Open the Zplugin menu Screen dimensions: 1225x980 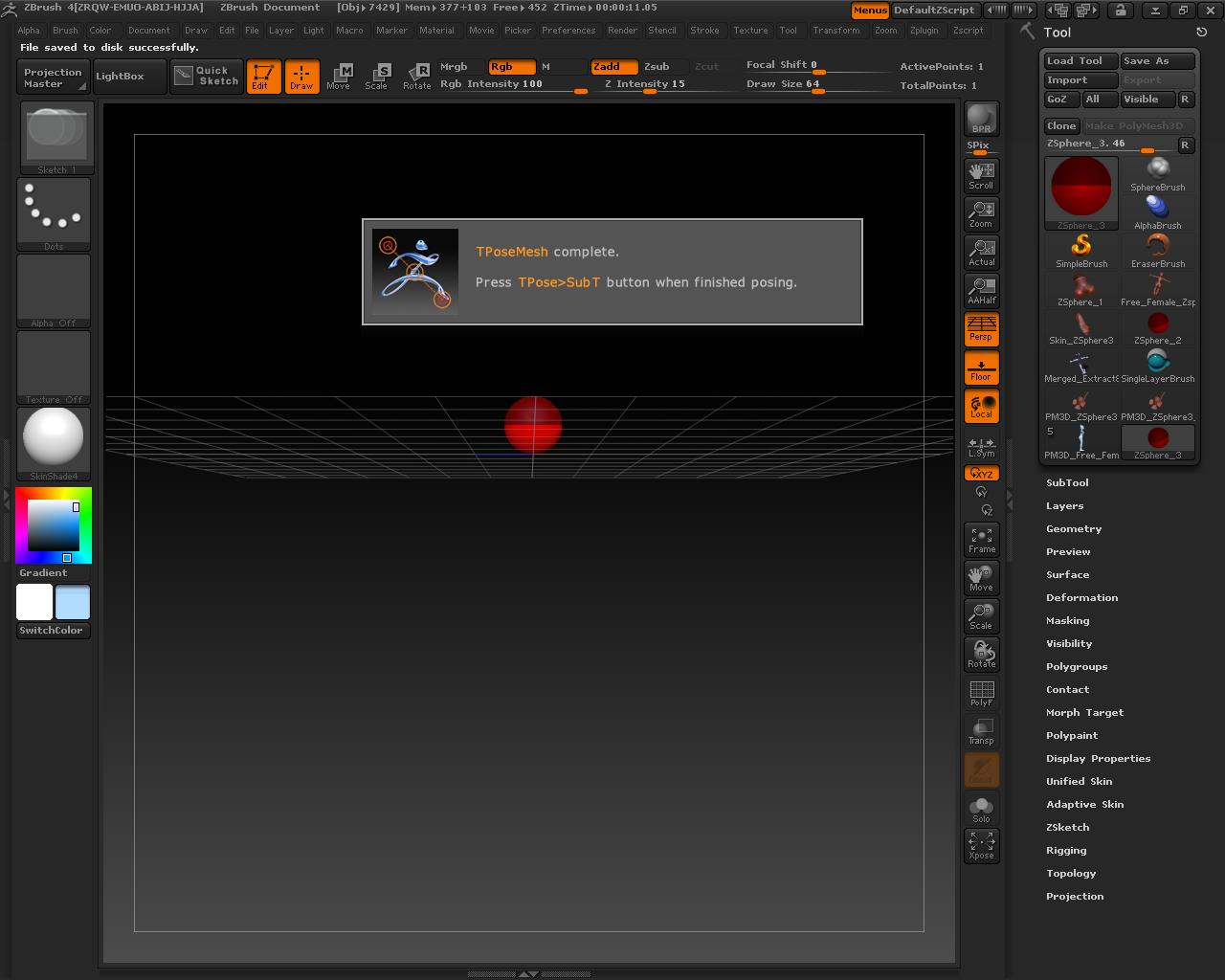[924, 30]
